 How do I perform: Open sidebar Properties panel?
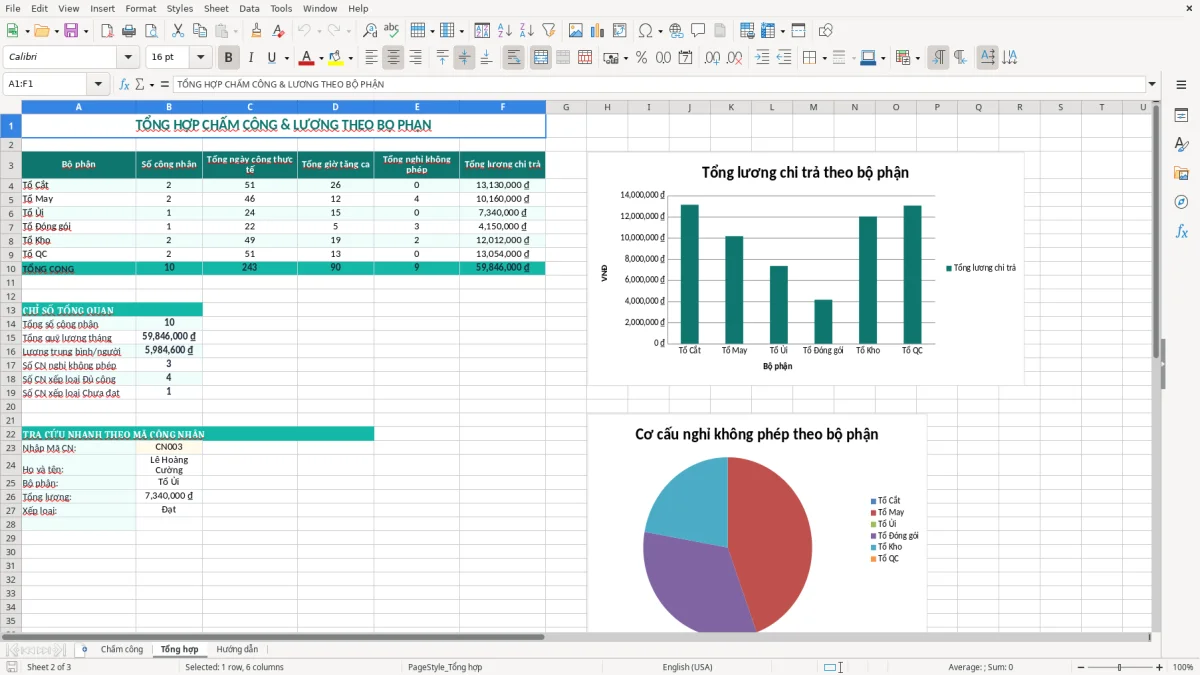point(1181,115)
